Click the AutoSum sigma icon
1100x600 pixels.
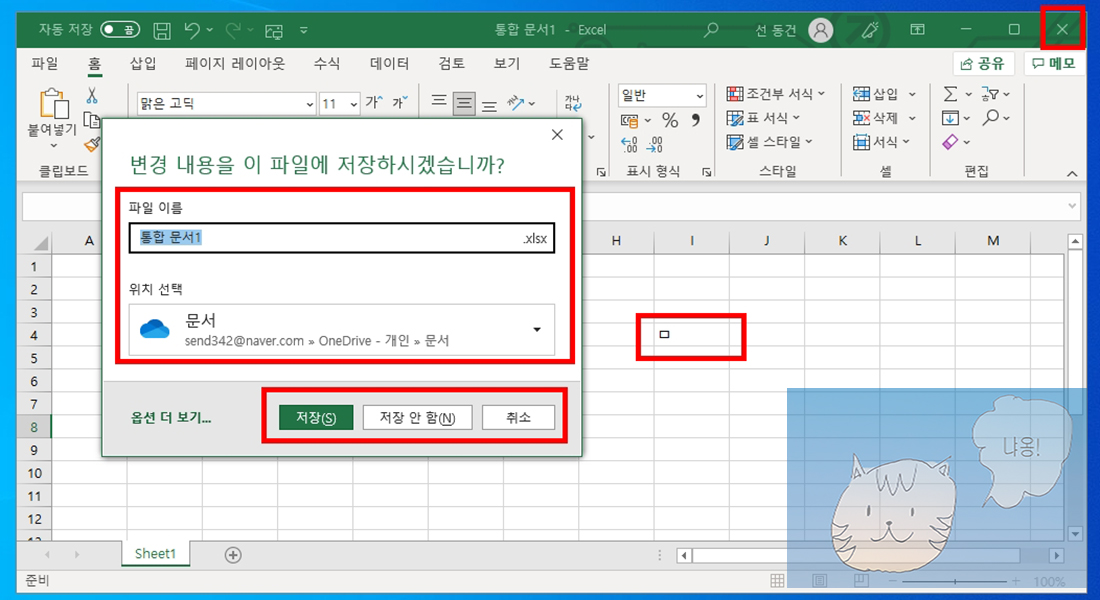[x=950, y=93]
